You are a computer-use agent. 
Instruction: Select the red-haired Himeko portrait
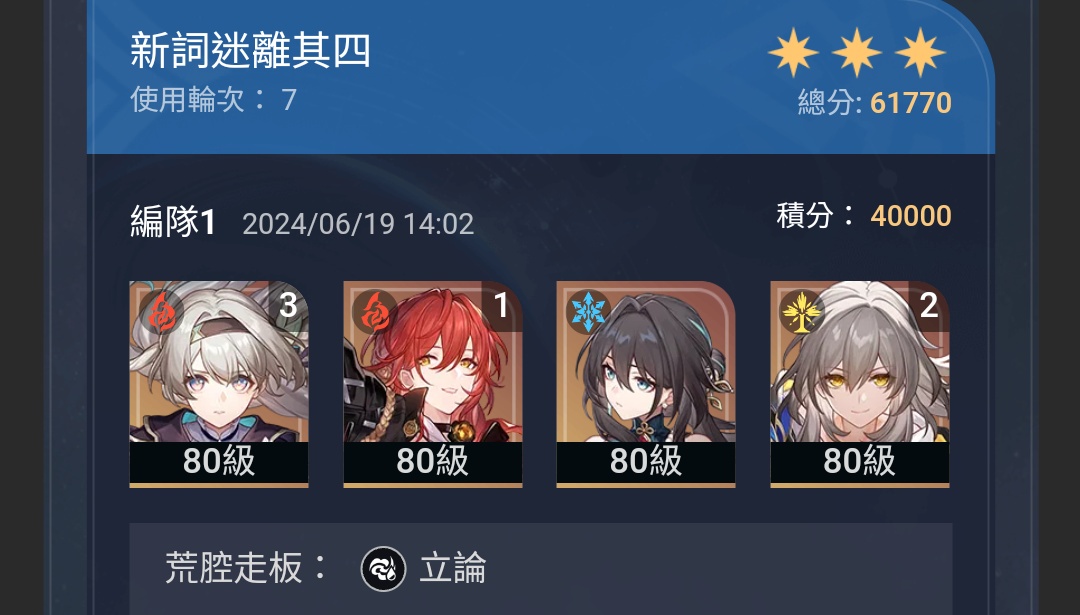pyautogui.click(x=433, y=384)
